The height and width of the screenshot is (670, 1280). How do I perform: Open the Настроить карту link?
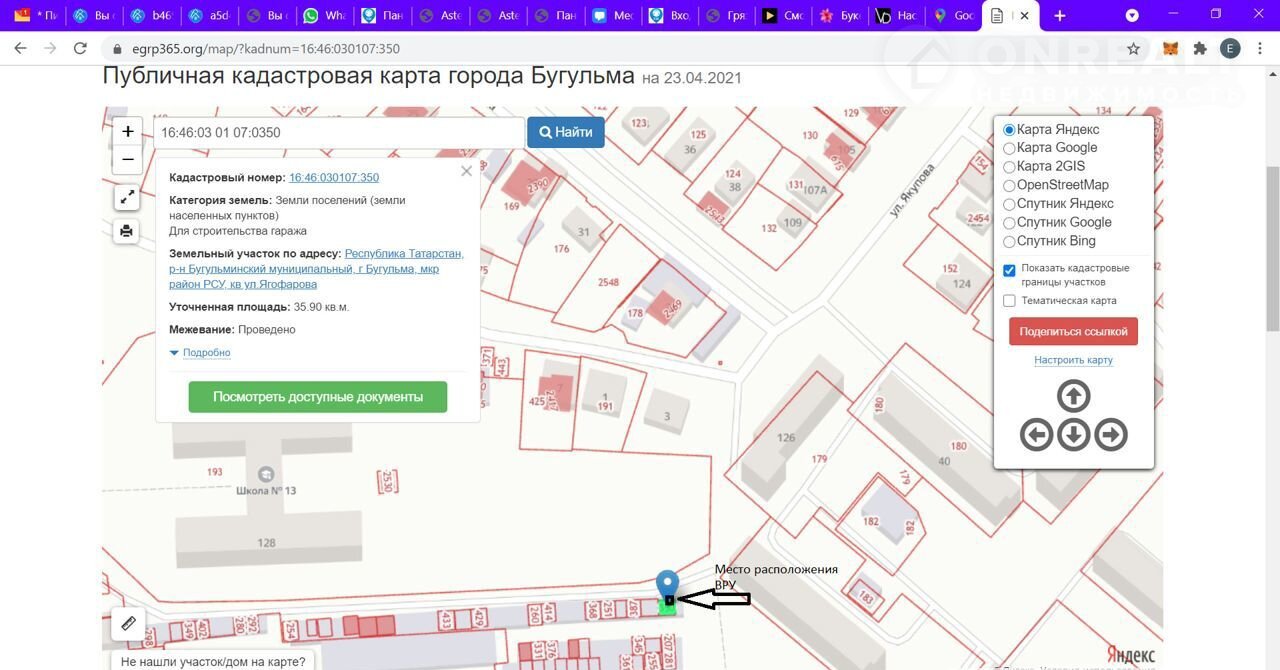(x=1073, y=360)
